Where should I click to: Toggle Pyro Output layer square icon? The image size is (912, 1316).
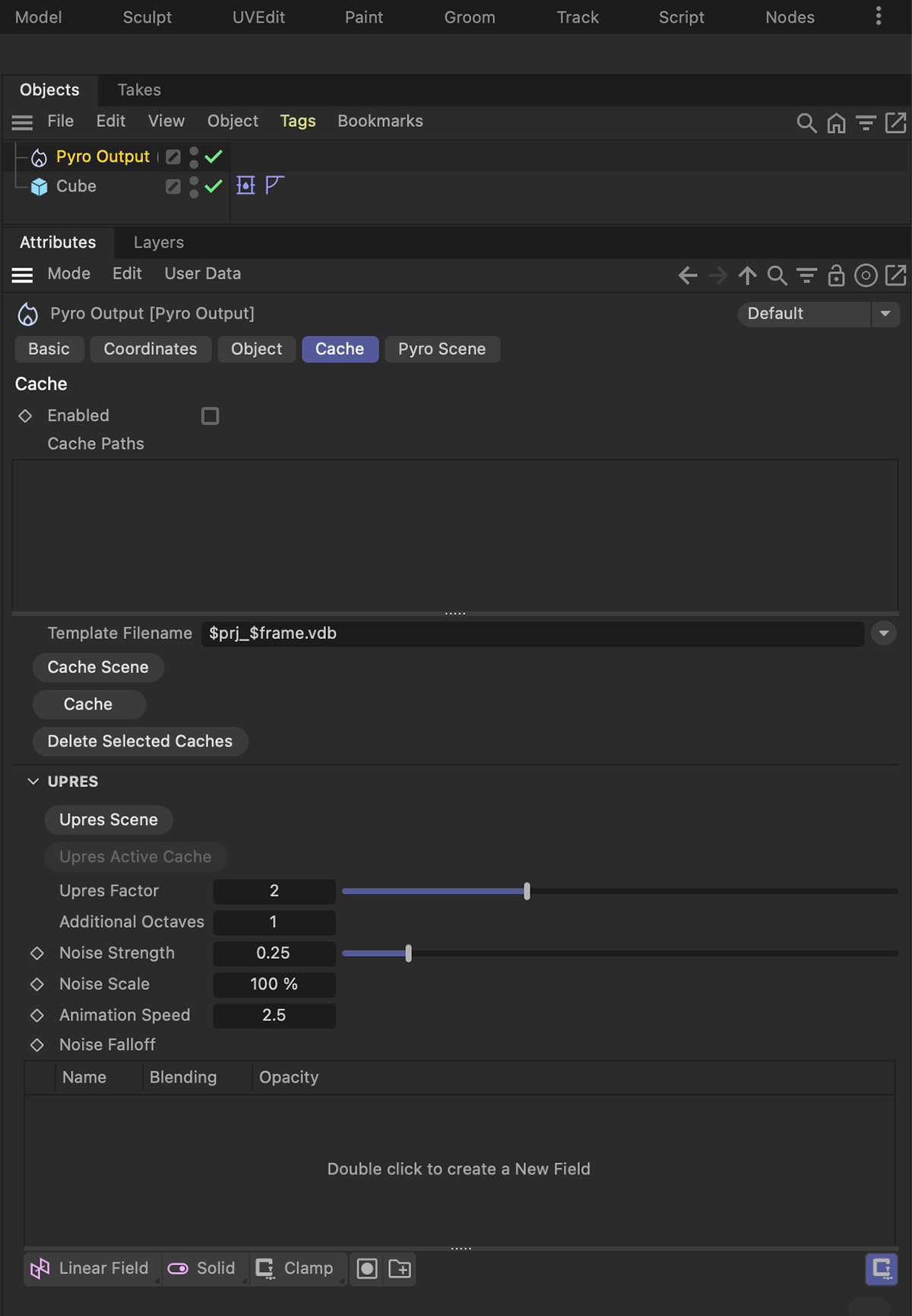tap(173, 157)
